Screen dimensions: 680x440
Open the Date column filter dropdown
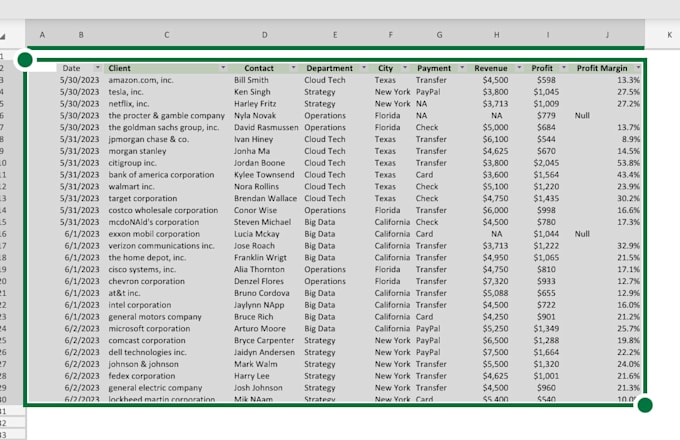pyautogui.click(x=98, y=68)
